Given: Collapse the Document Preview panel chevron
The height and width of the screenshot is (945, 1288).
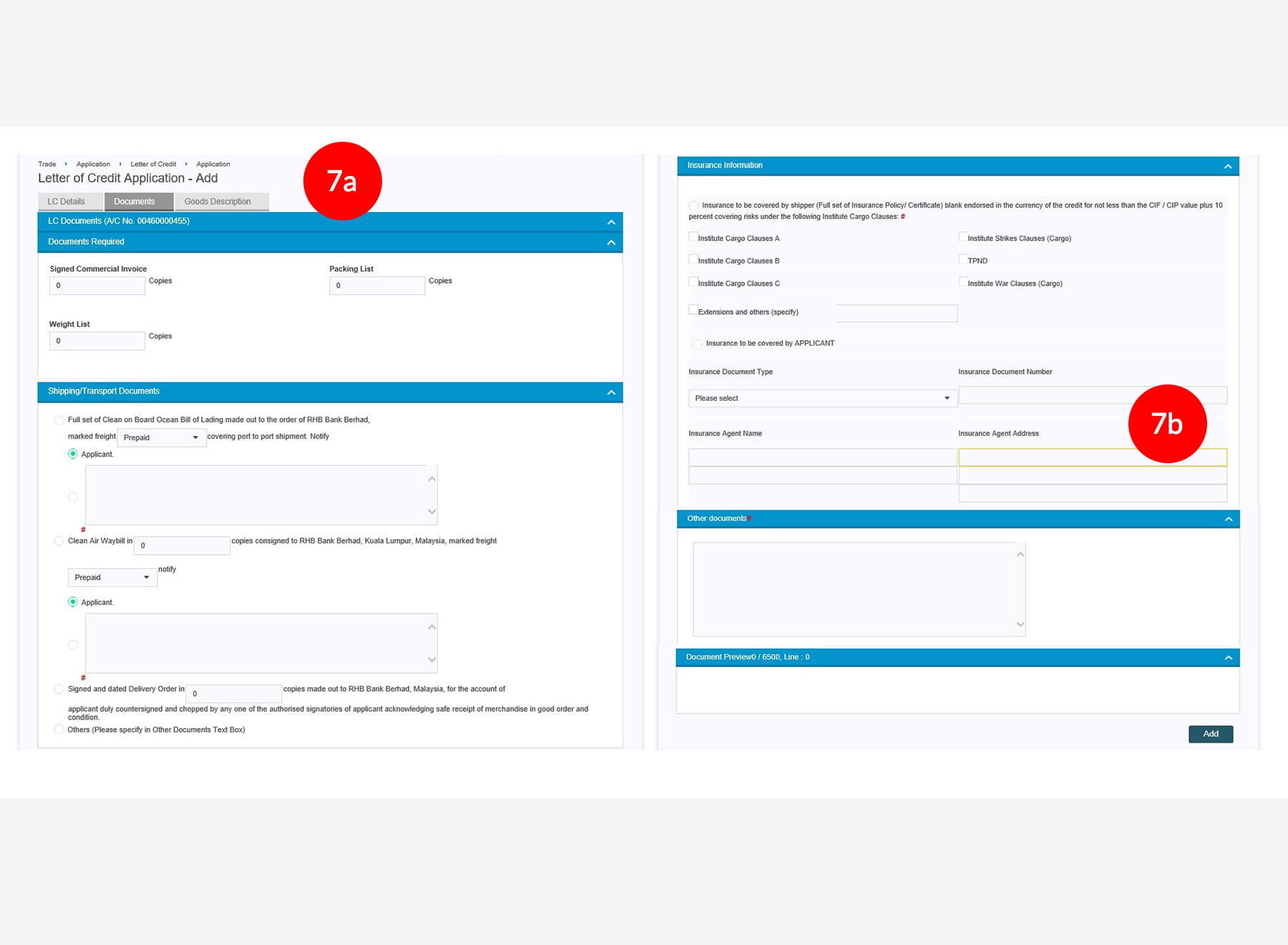Looking at the screenshot, I should (x=1228, y=658).
